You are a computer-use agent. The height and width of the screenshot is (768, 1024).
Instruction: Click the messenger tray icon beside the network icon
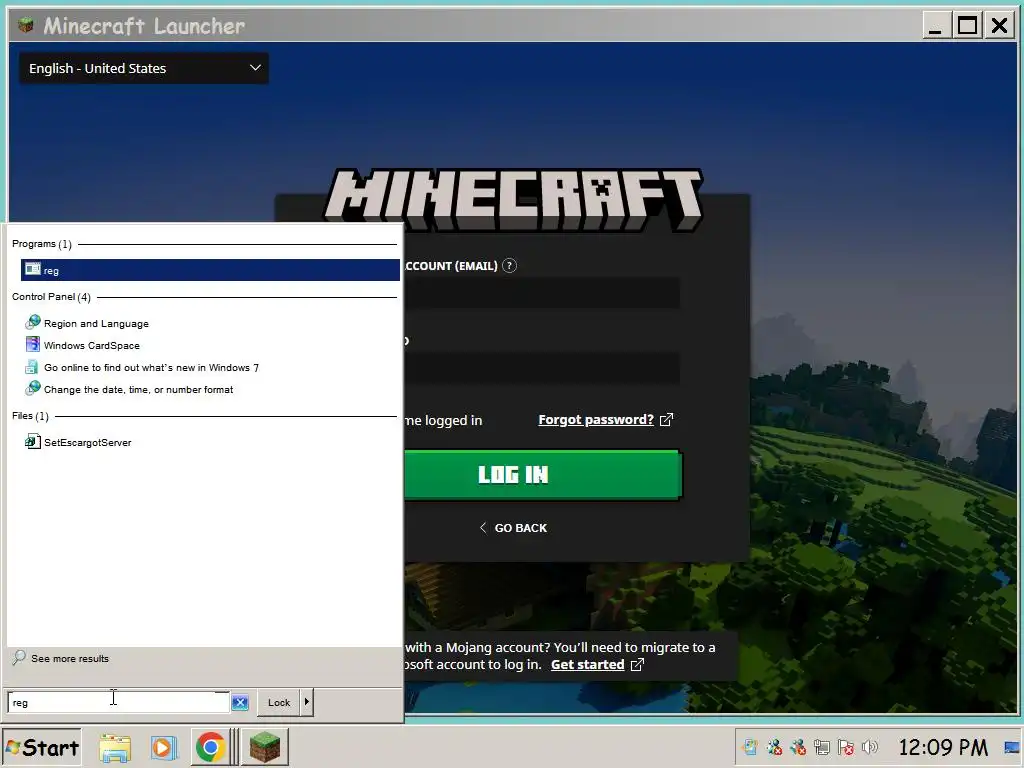point(798,747)
